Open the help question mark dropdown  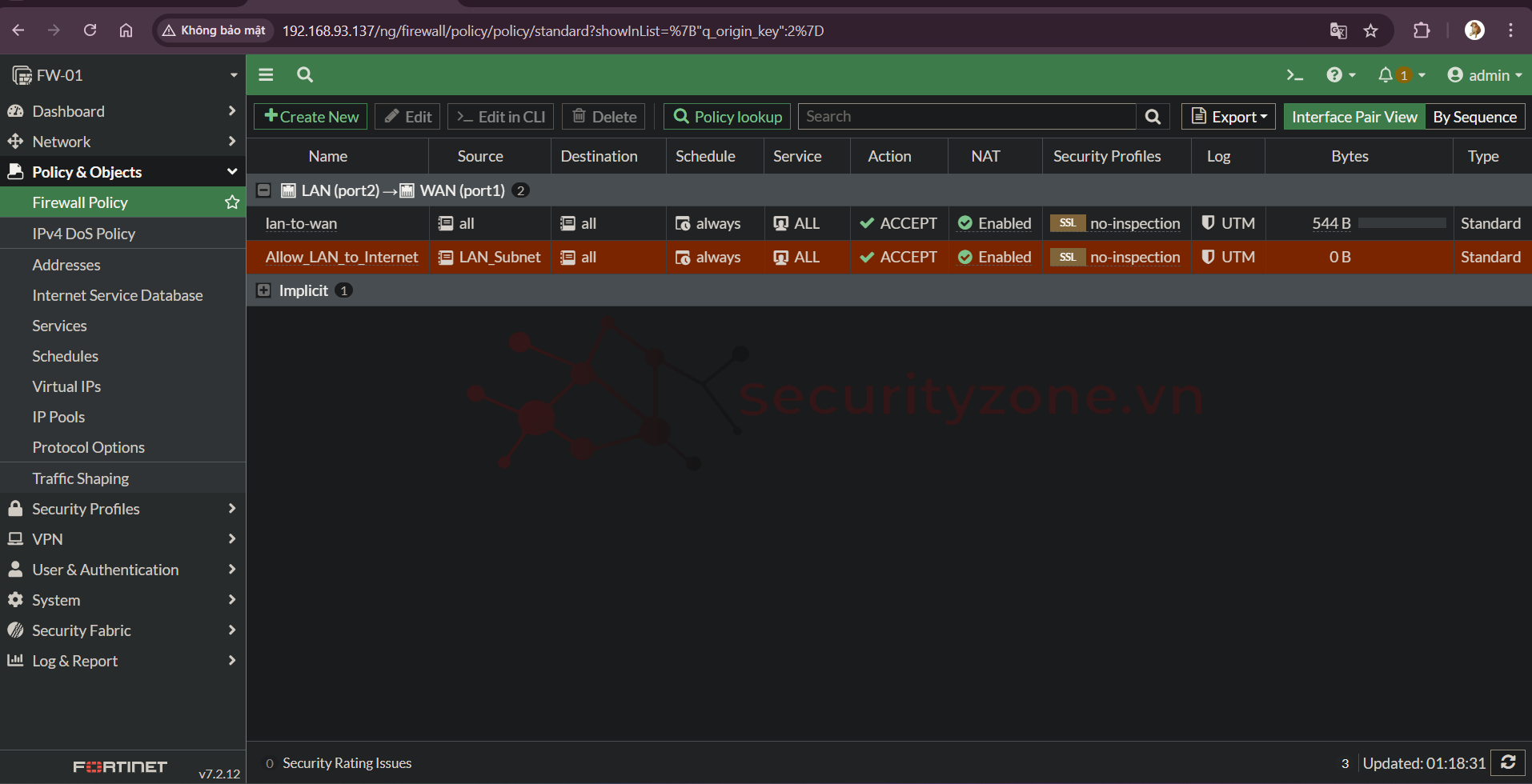[x=1340, y=75]
